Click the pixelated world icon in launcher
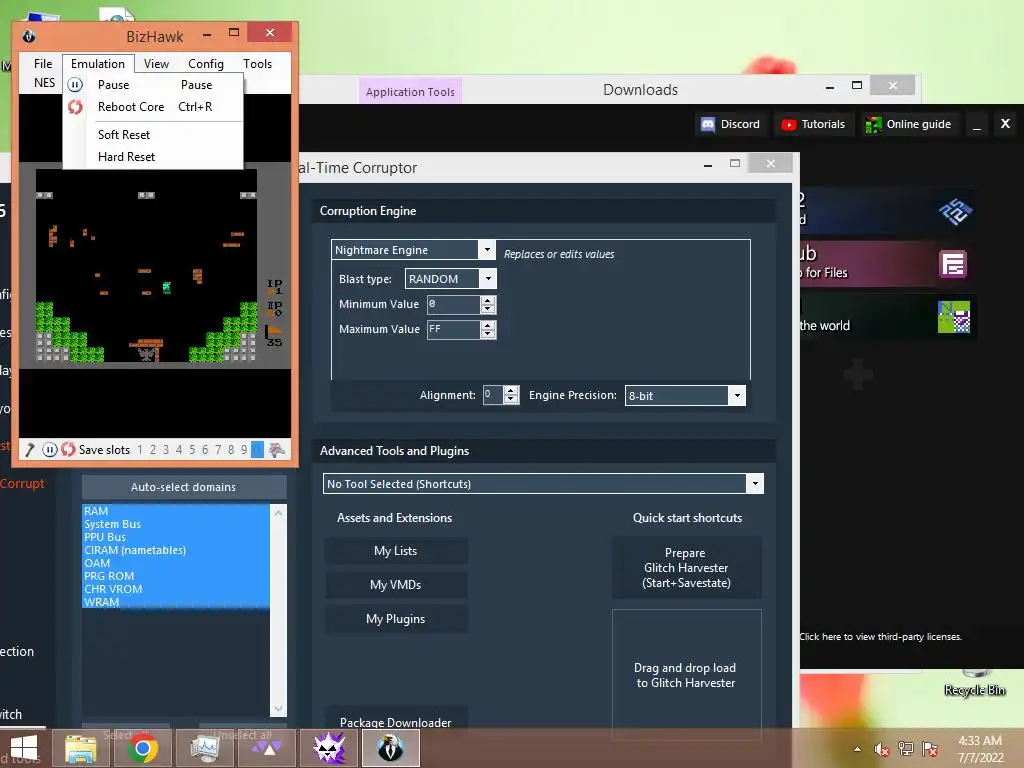This screenshot has height=768, width=1024. pos(953,317)
